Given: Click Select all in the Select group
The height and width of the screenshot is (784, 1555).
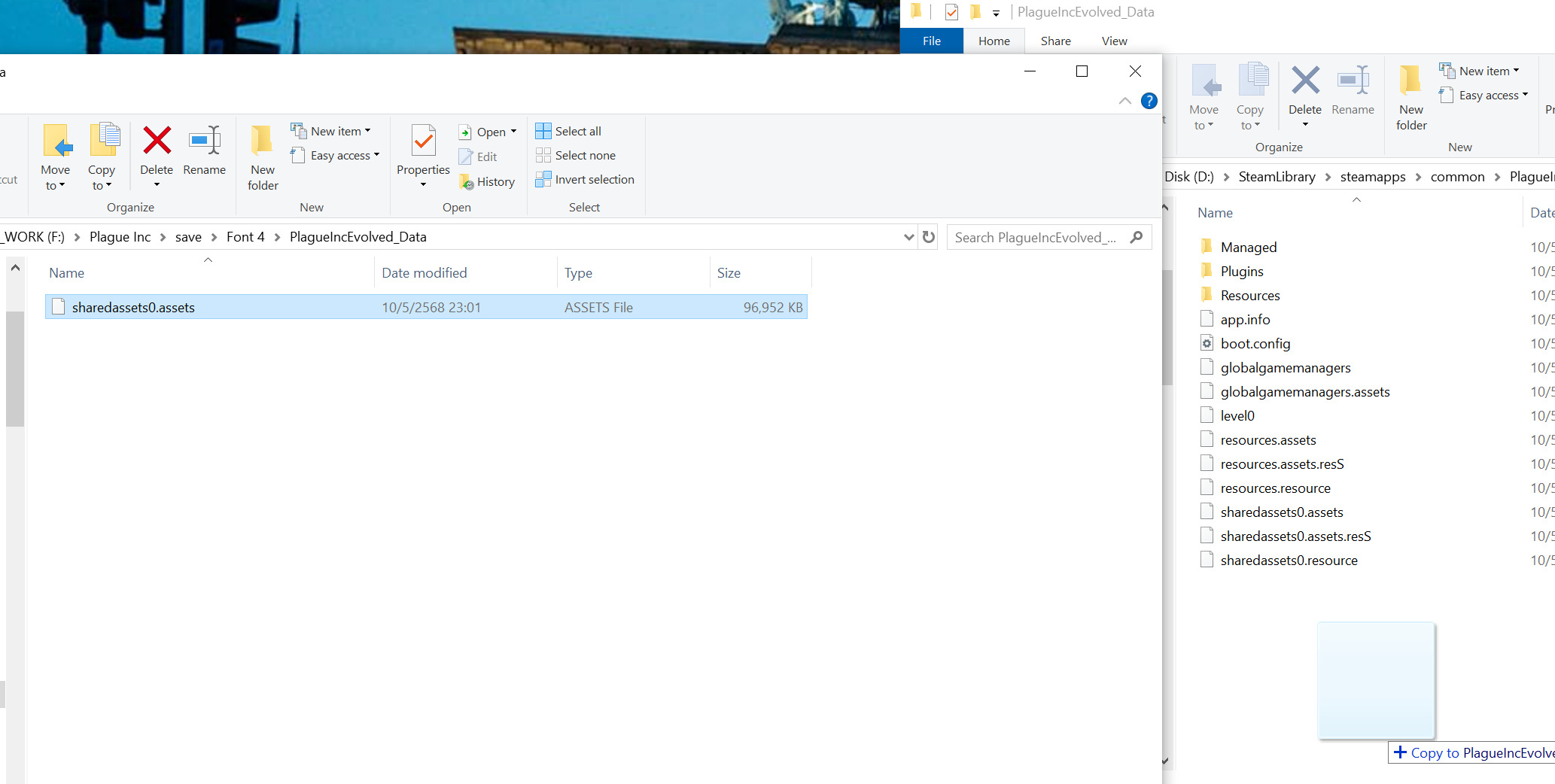Looking at the screenshot, I should (568, 131).
